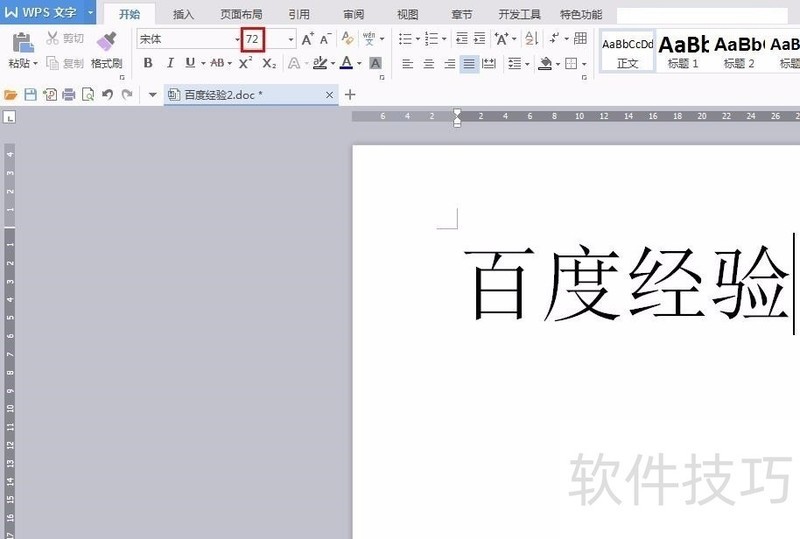Screen dimensions: 800x539
Task: Open the 页面布局 ribbon tab
Action: 241,15
